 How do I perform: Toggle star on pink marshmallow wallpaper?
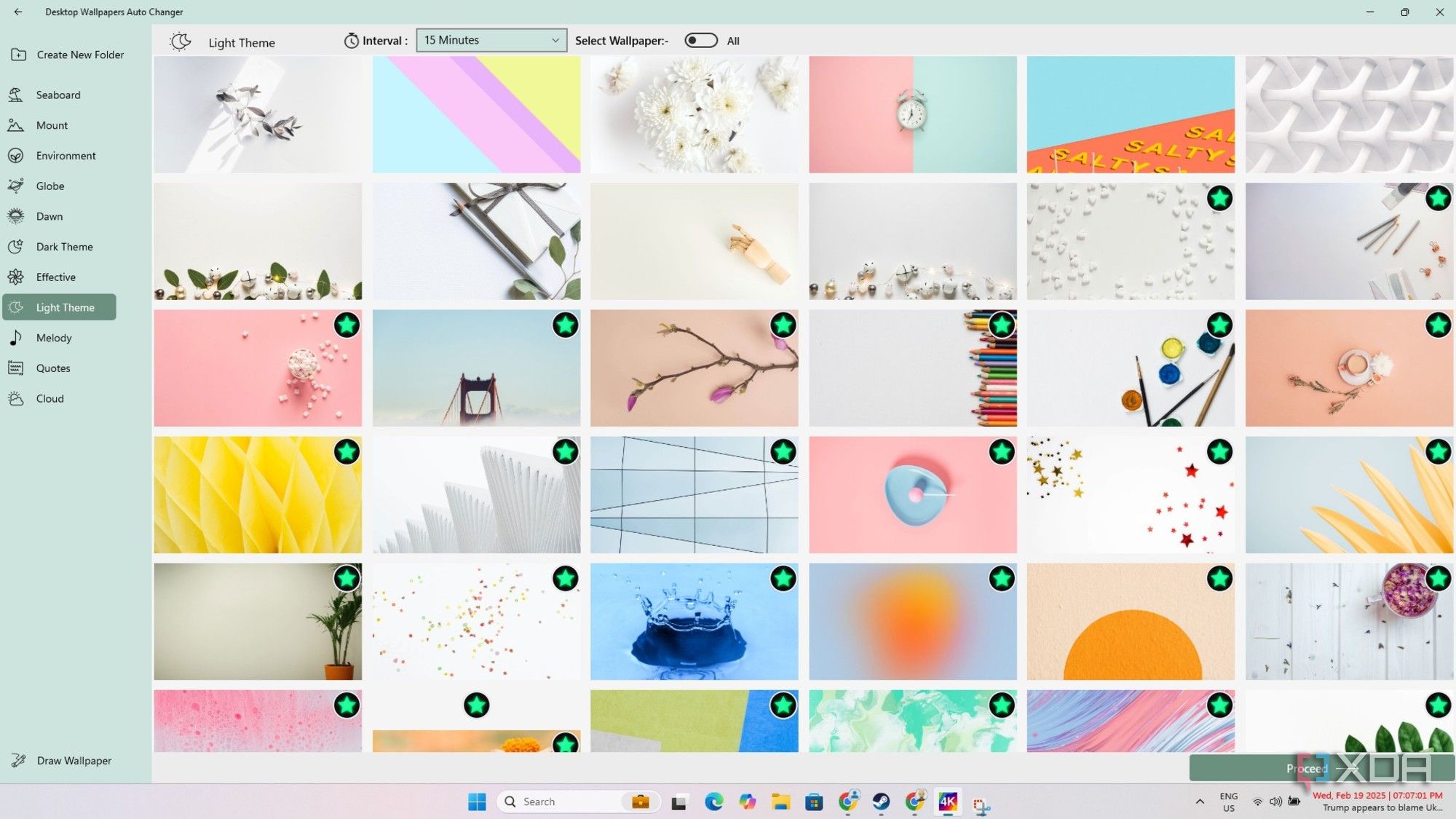click(347, 325)
